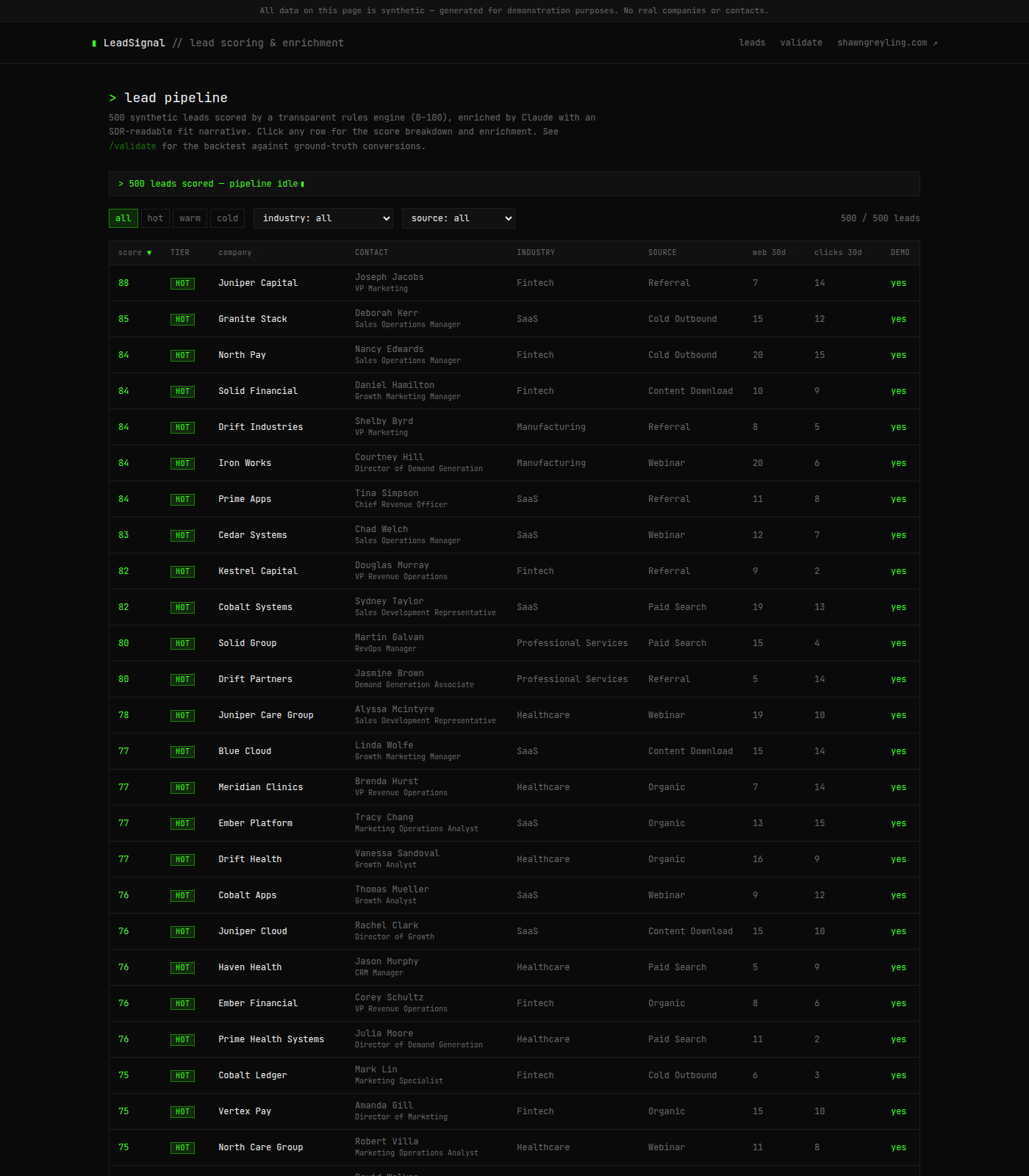Click HOT badge in Juniper Capital row
Screen dimensions: 1029x1176
pyautogui.click(x=182, y=284)
